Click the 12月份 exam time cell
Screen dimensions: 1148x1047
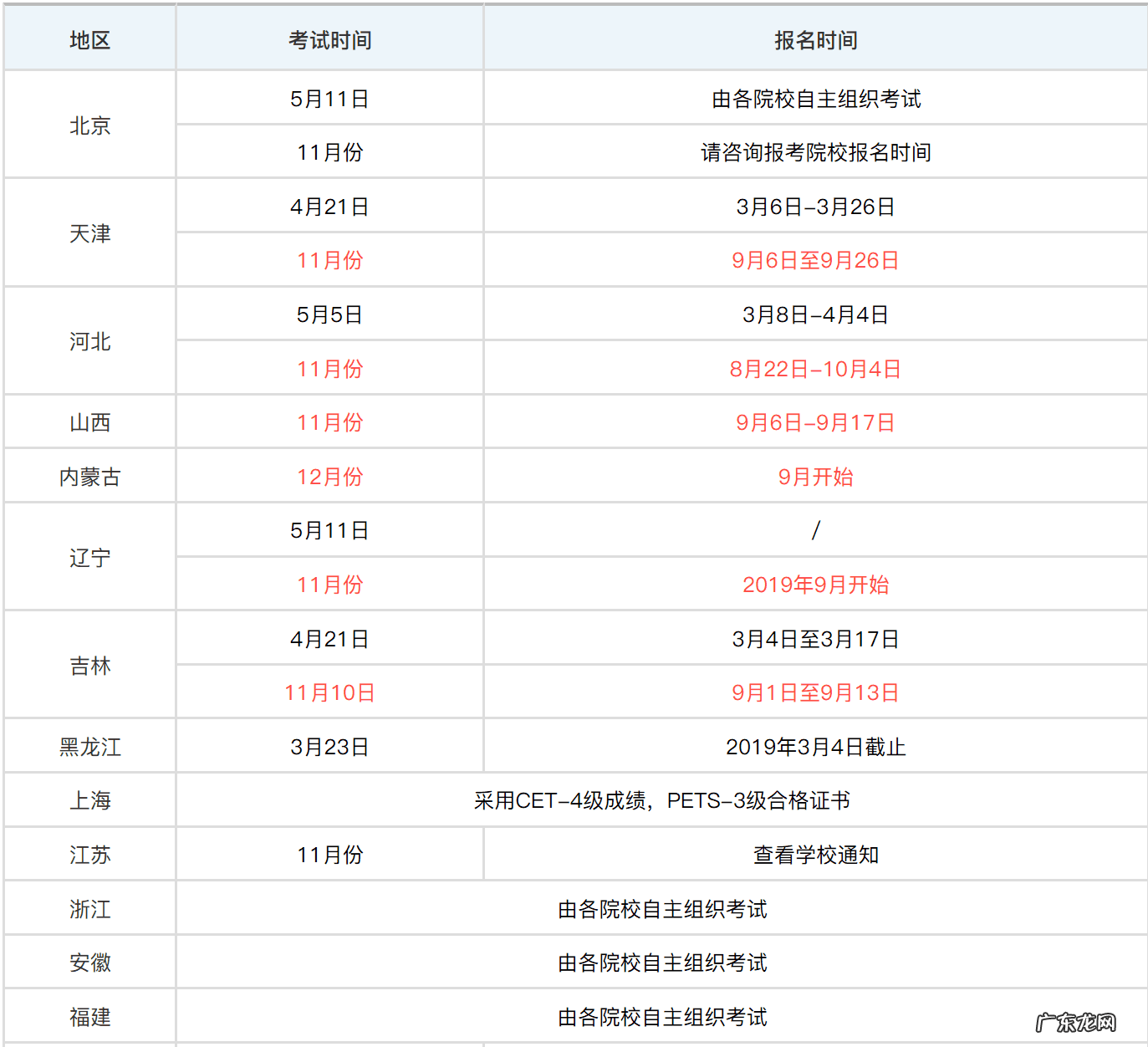[329, 477]
